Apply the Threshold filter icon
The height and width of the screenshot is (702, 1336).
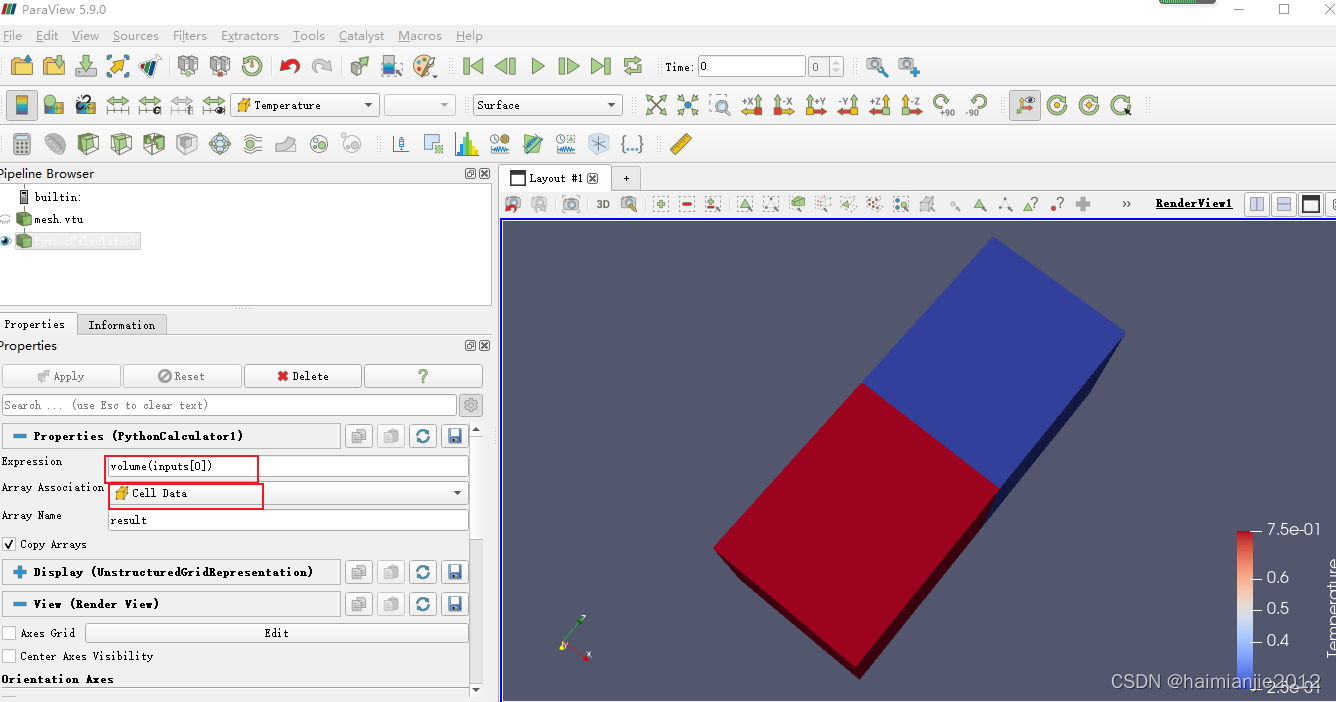(x=154, y=144)
